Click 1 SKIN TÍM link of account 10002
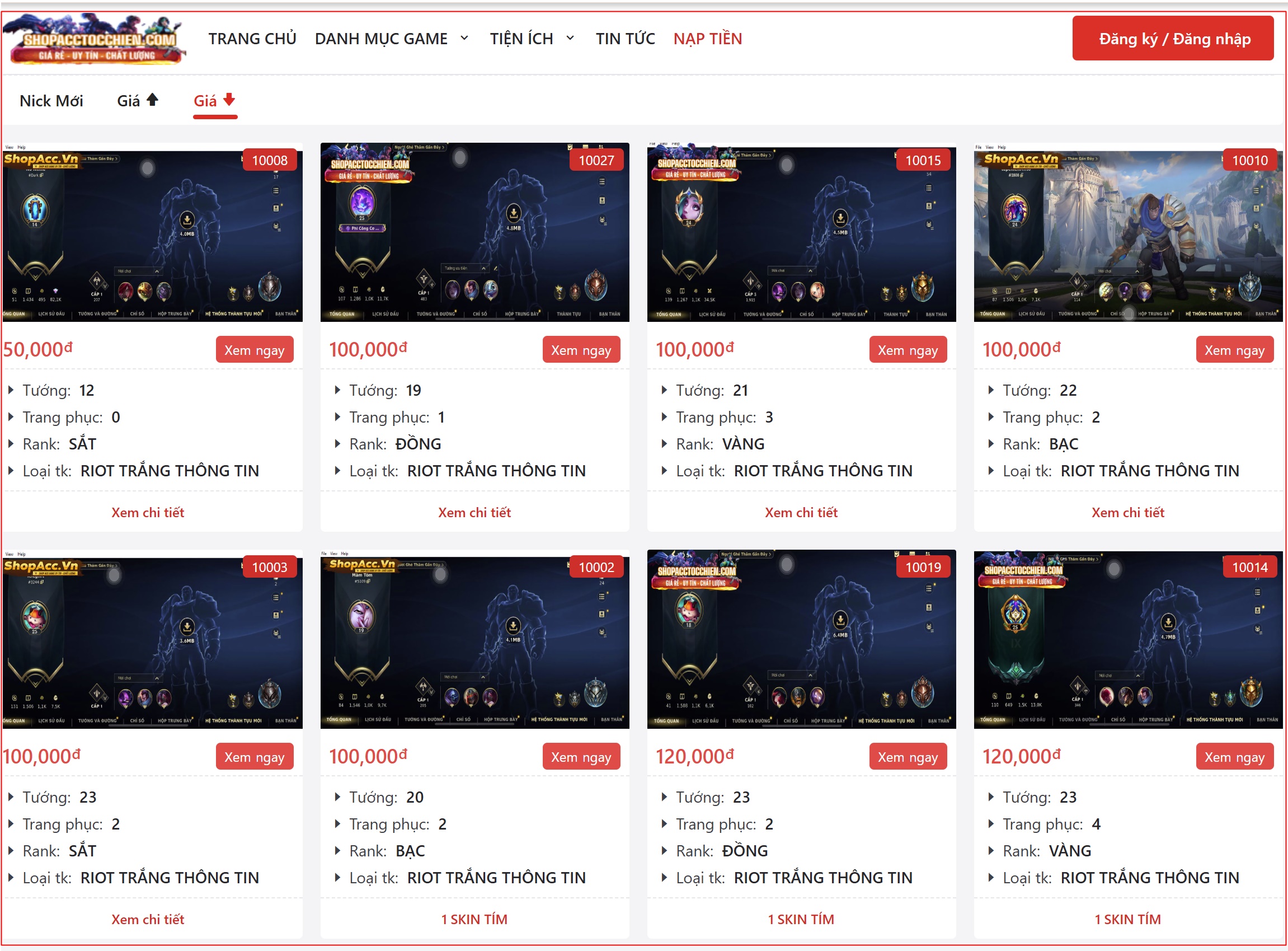The height and width of the screenshot is (951, 1288). [x=475, y=920]
